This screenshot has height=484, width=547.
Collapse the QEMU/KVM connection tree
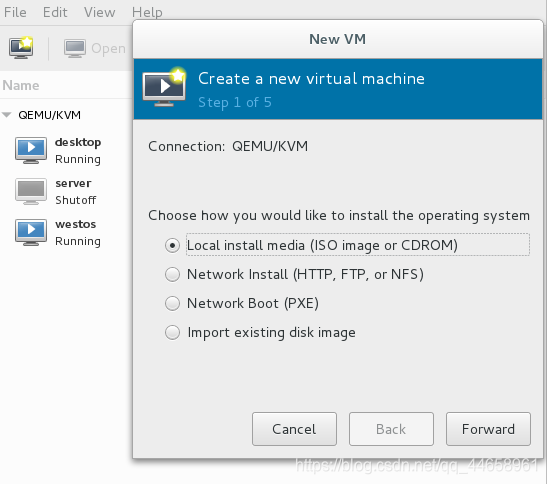pos(7,115)
